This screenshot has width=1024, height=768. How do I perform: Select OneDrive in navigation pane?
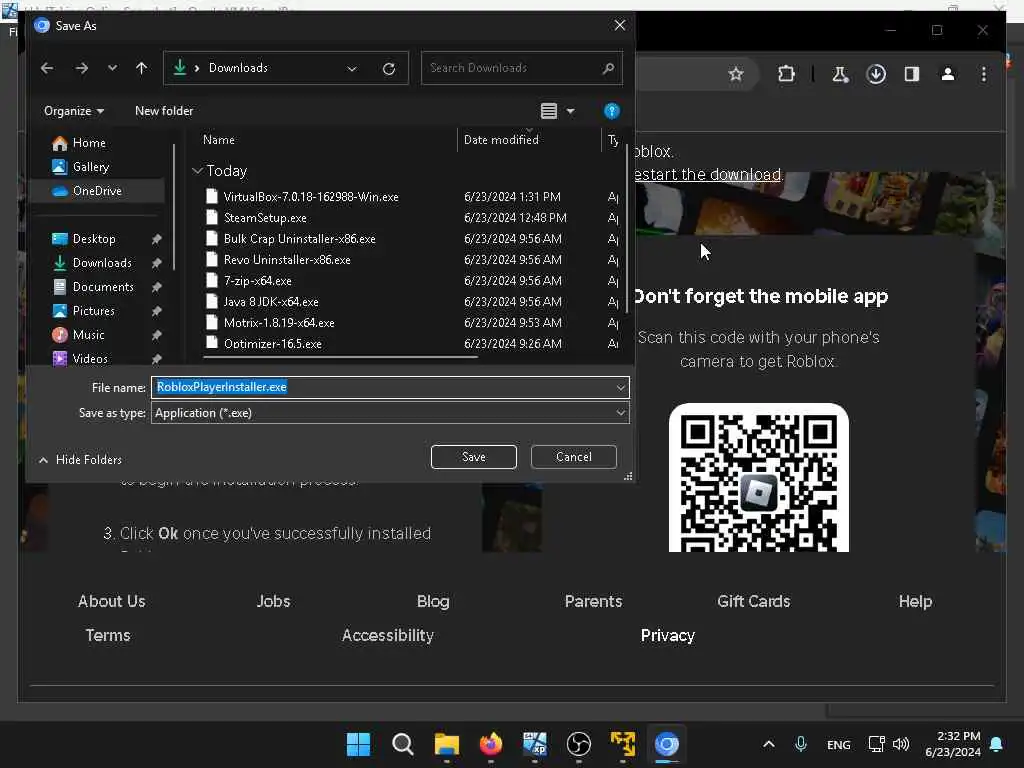[97, 191]
